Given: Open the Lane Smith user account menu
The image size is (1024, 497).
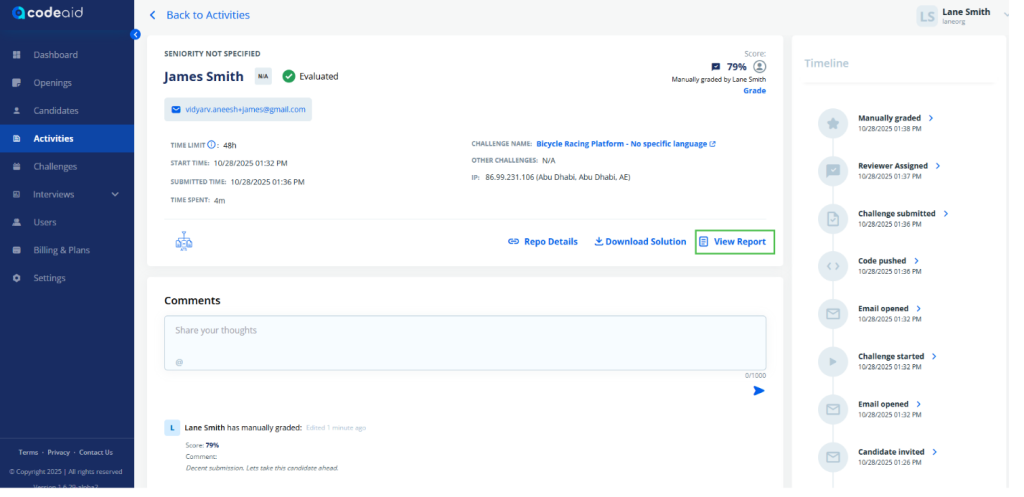Looking at the screenshot, I should pyautogui.click(x=956, y=15).
